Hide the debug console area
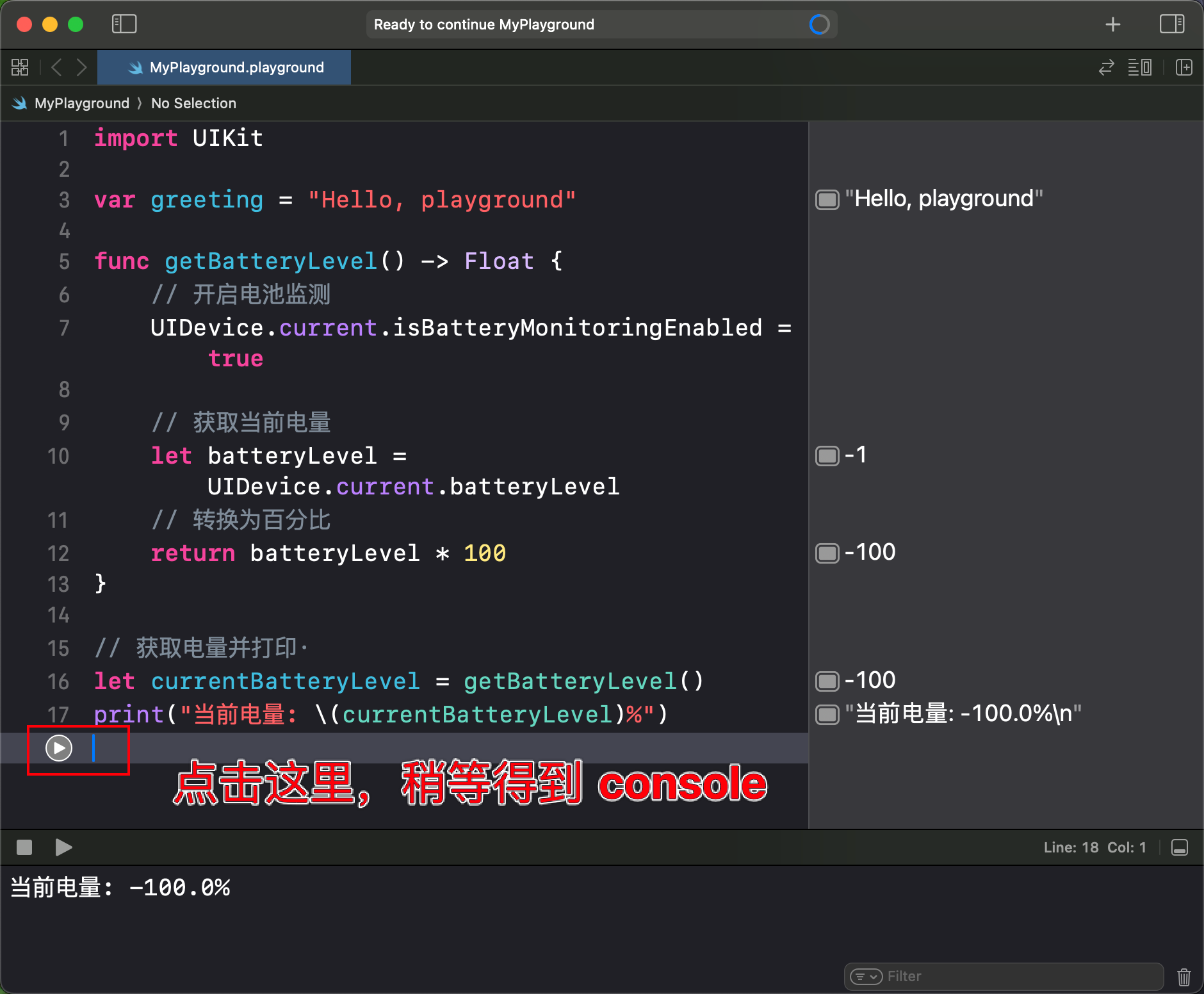 (x=1180, y=847)
